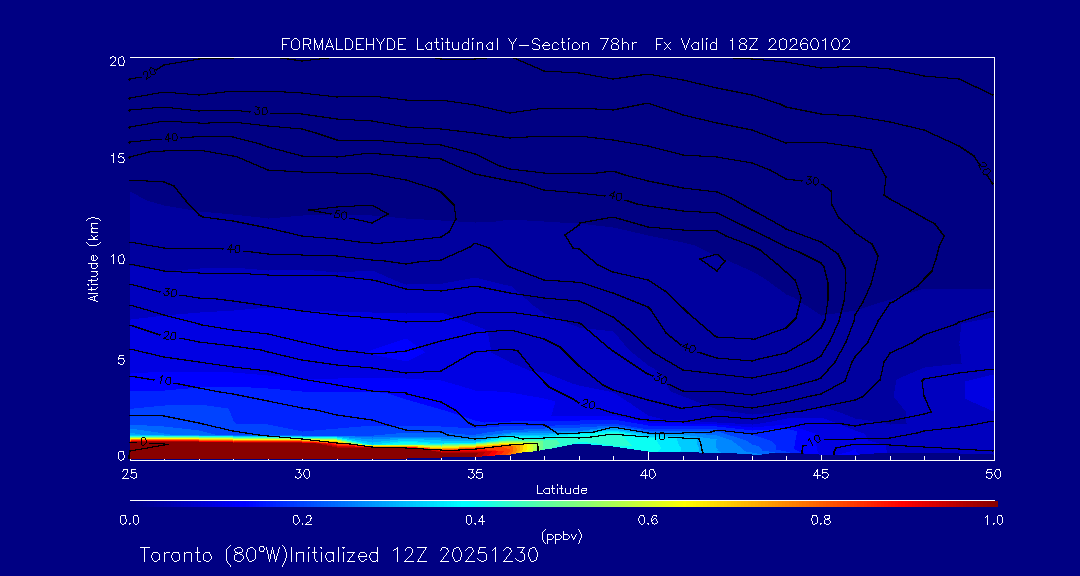Click the (ppbv) units label

(561, 536)
